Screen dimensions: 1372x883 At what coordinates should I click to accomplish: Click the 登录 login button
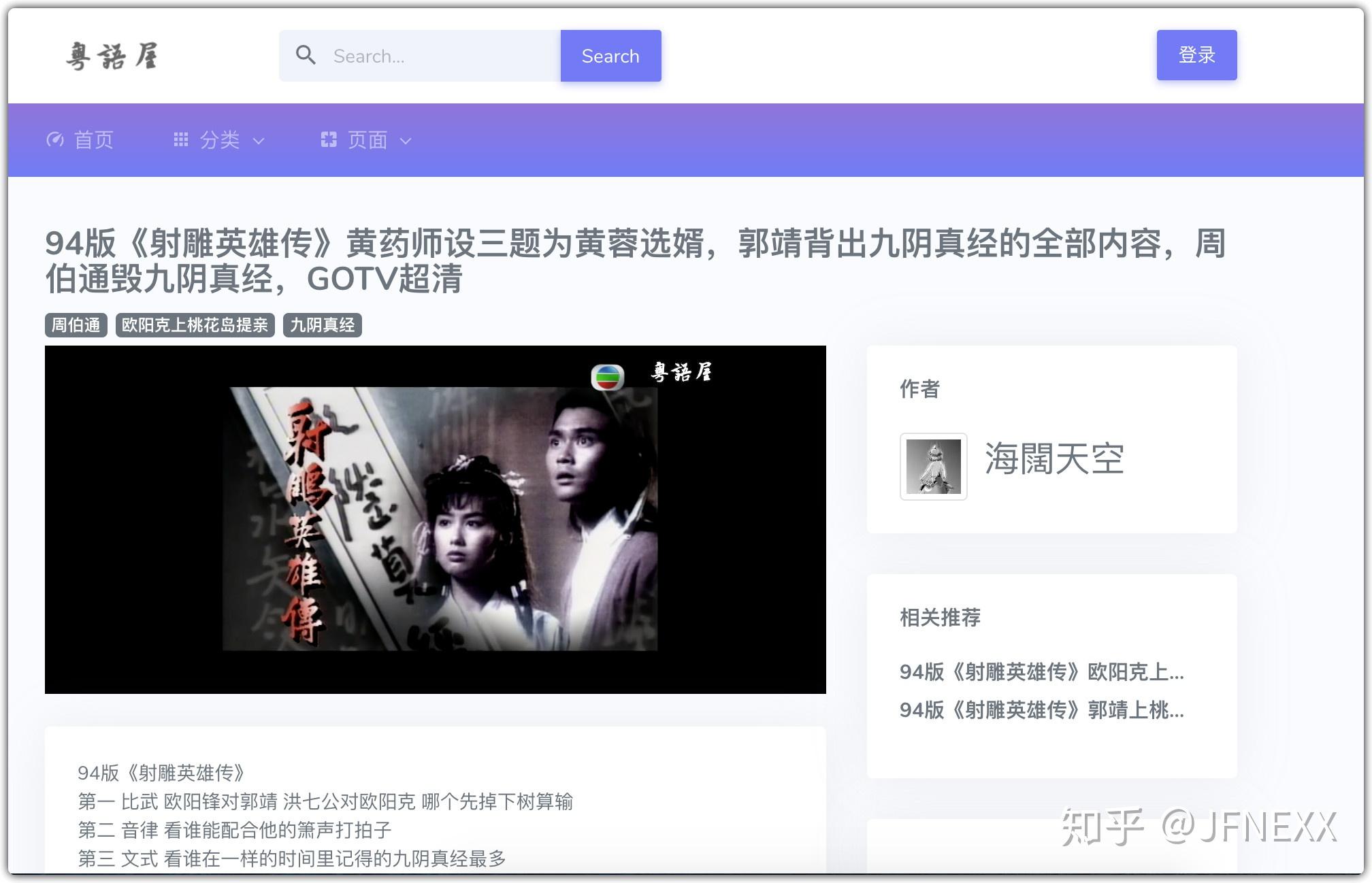click(x=1196, y=55)
